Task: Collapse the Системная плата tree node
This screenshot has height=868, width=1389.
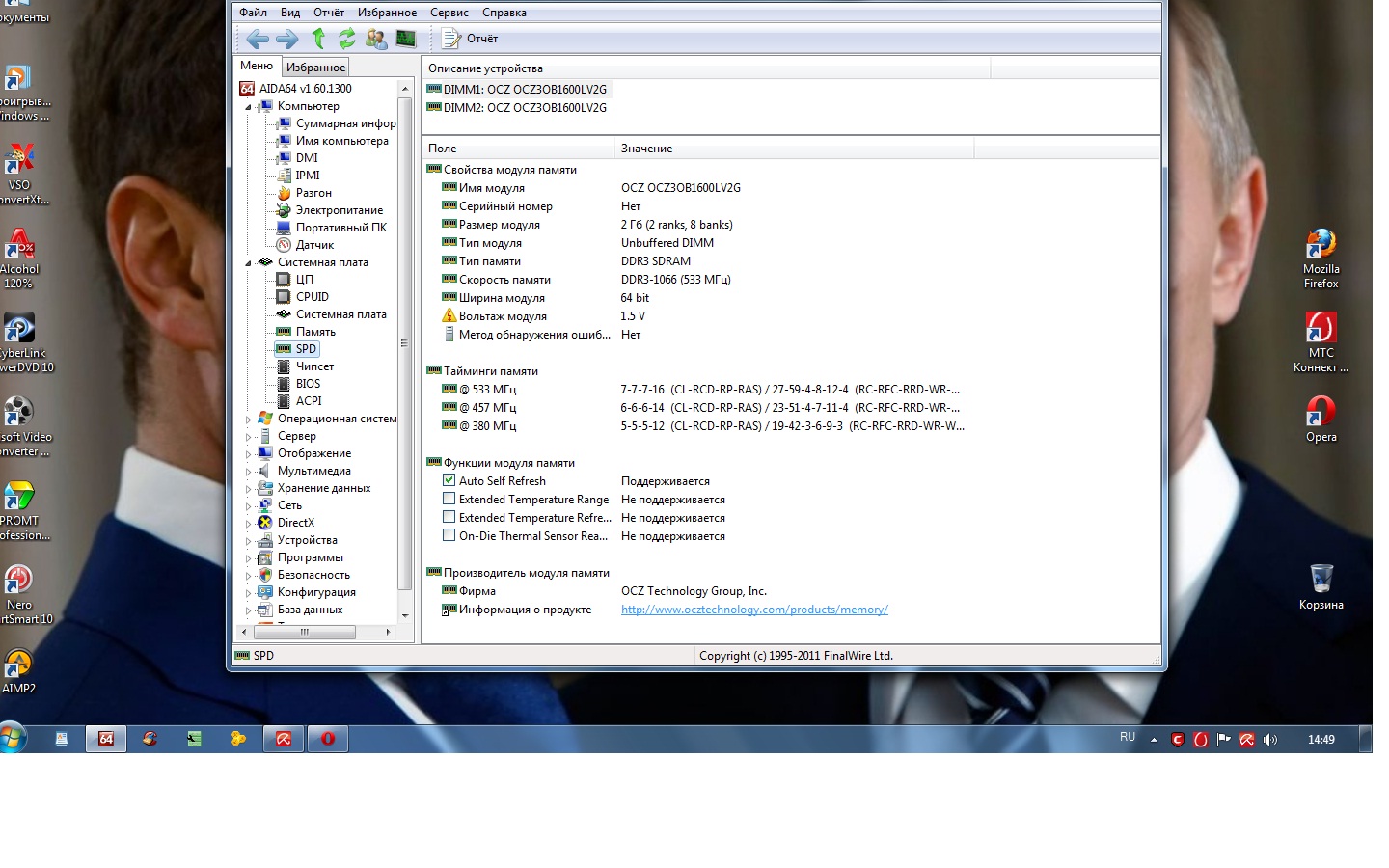Action: click(x=248, y=263)
